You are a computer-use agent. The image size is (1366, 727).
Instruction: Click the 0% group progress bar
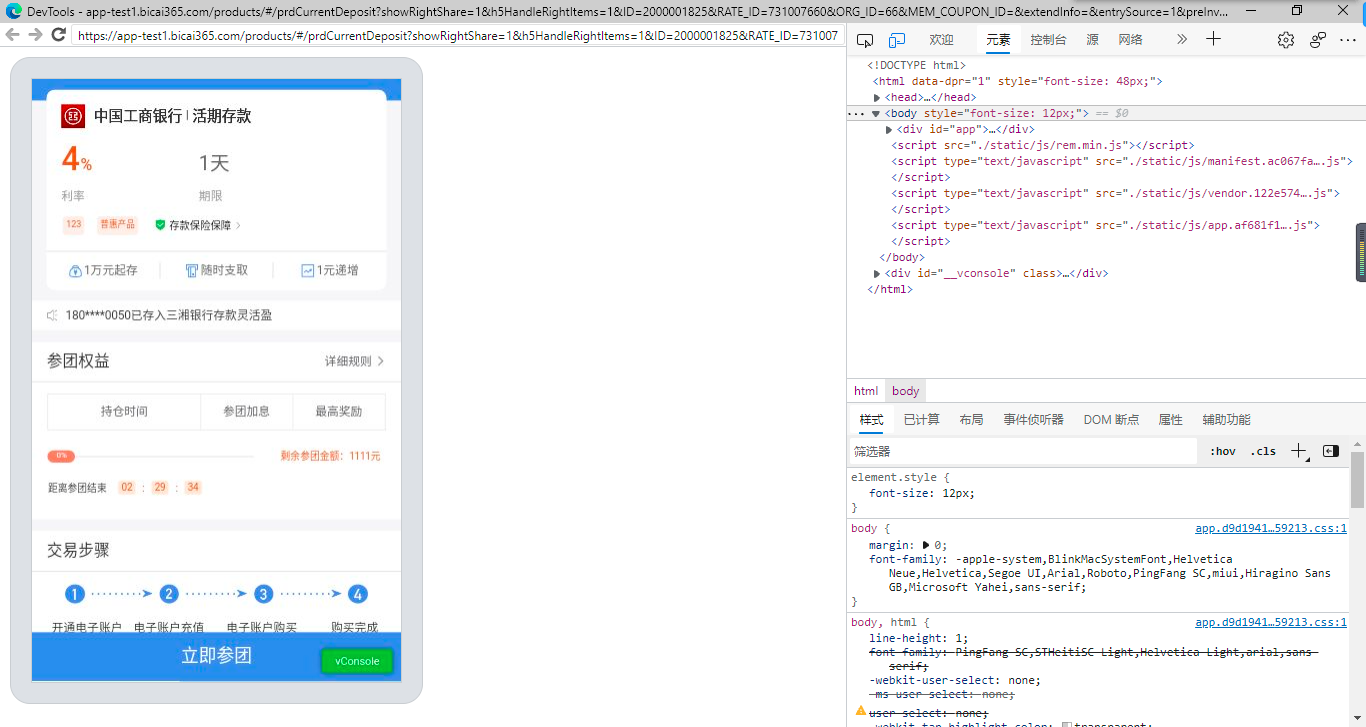150,456
